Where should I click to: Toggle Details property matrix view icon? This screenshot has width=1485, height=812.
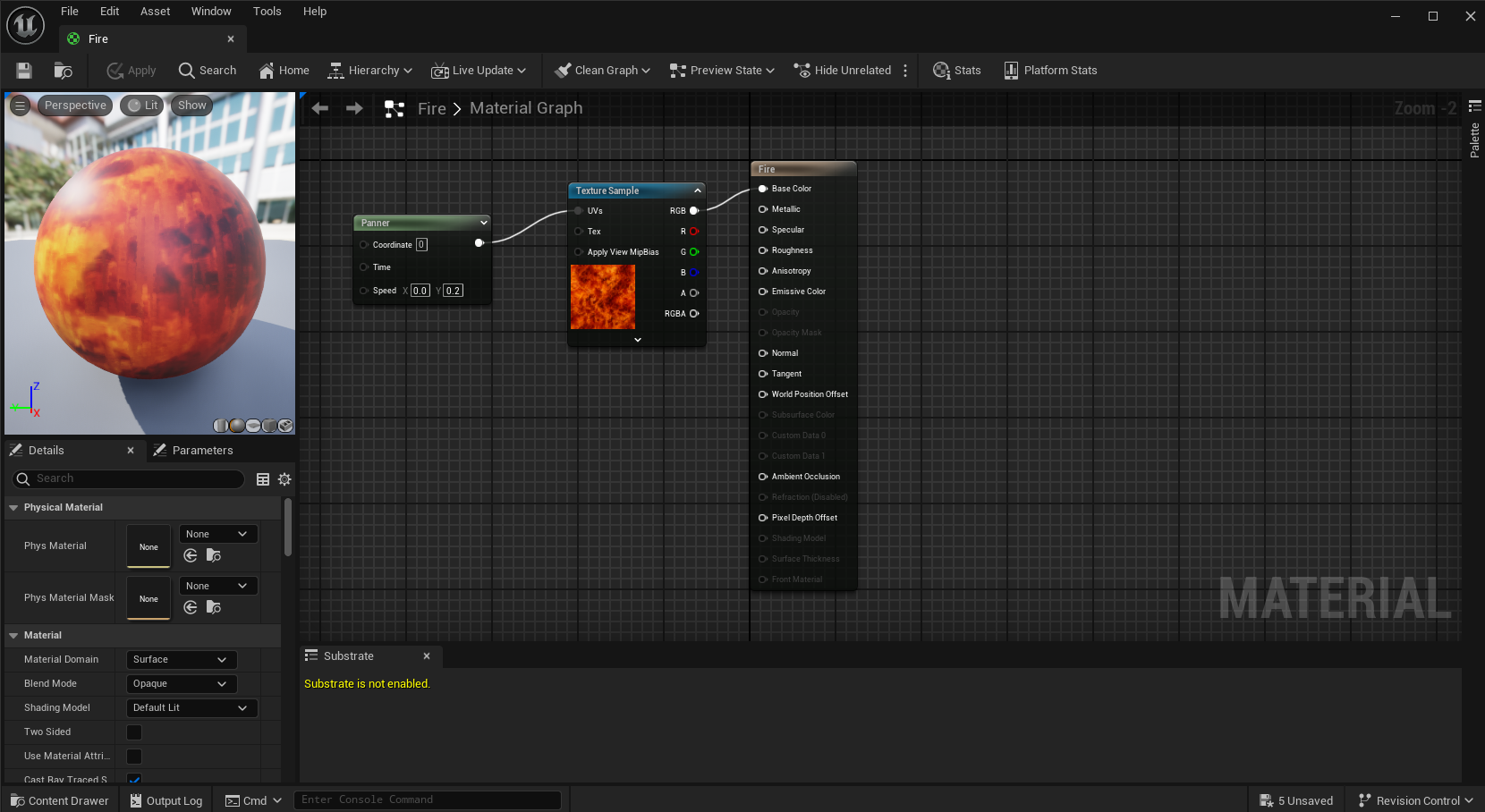(263, 479)
